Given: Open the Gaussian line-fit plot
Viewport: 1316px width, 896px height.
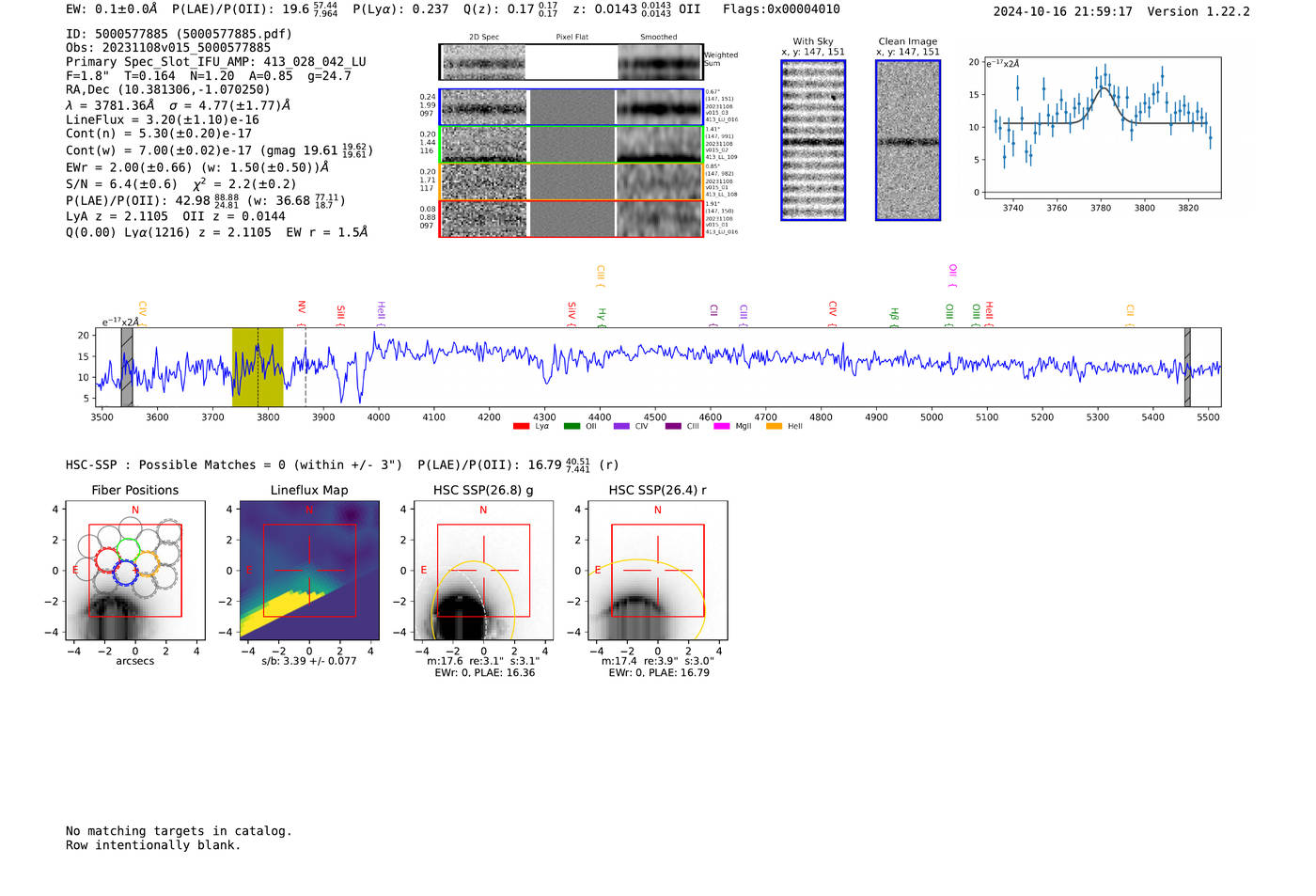Looking at the screenshot, I should (x=1103, y=128).
